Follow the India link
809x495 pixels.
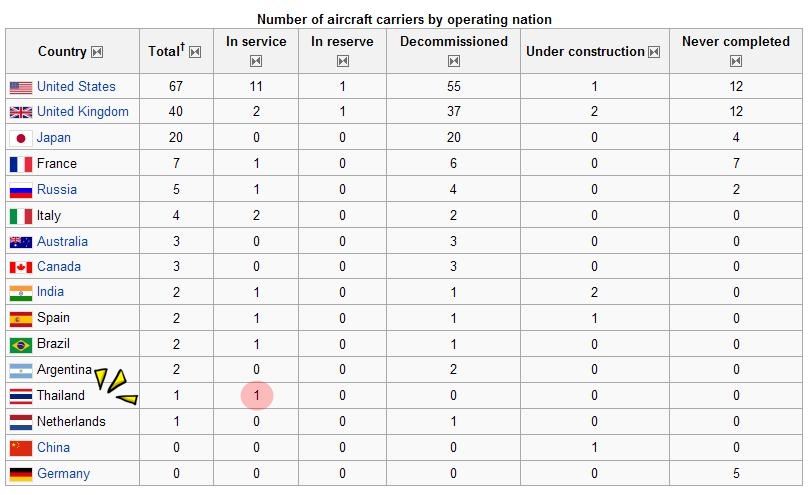(51, 291)
